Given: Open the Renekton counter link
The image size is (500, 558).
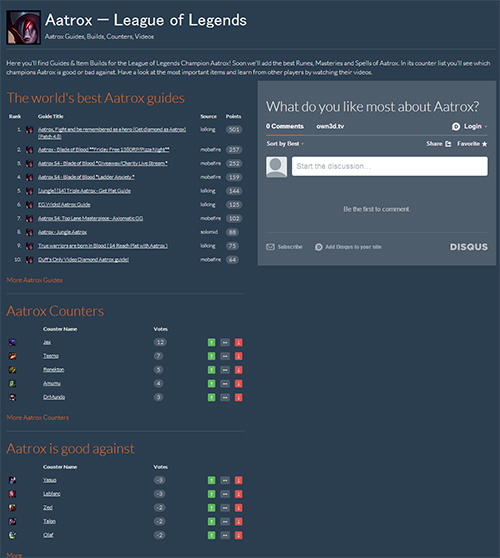Looking at the screenshot, I should [x=54, y=370].
